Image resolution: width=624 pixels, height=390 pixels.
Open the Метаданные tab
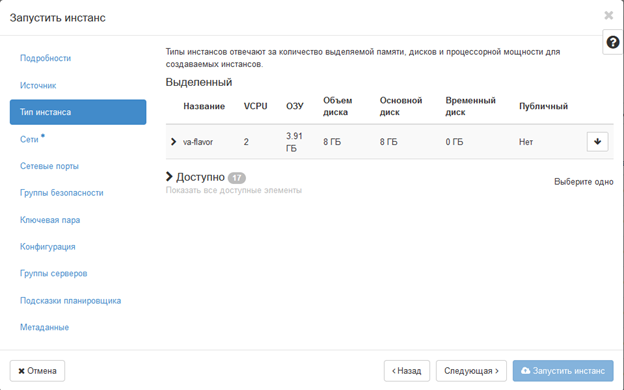[x=45, y=327]
